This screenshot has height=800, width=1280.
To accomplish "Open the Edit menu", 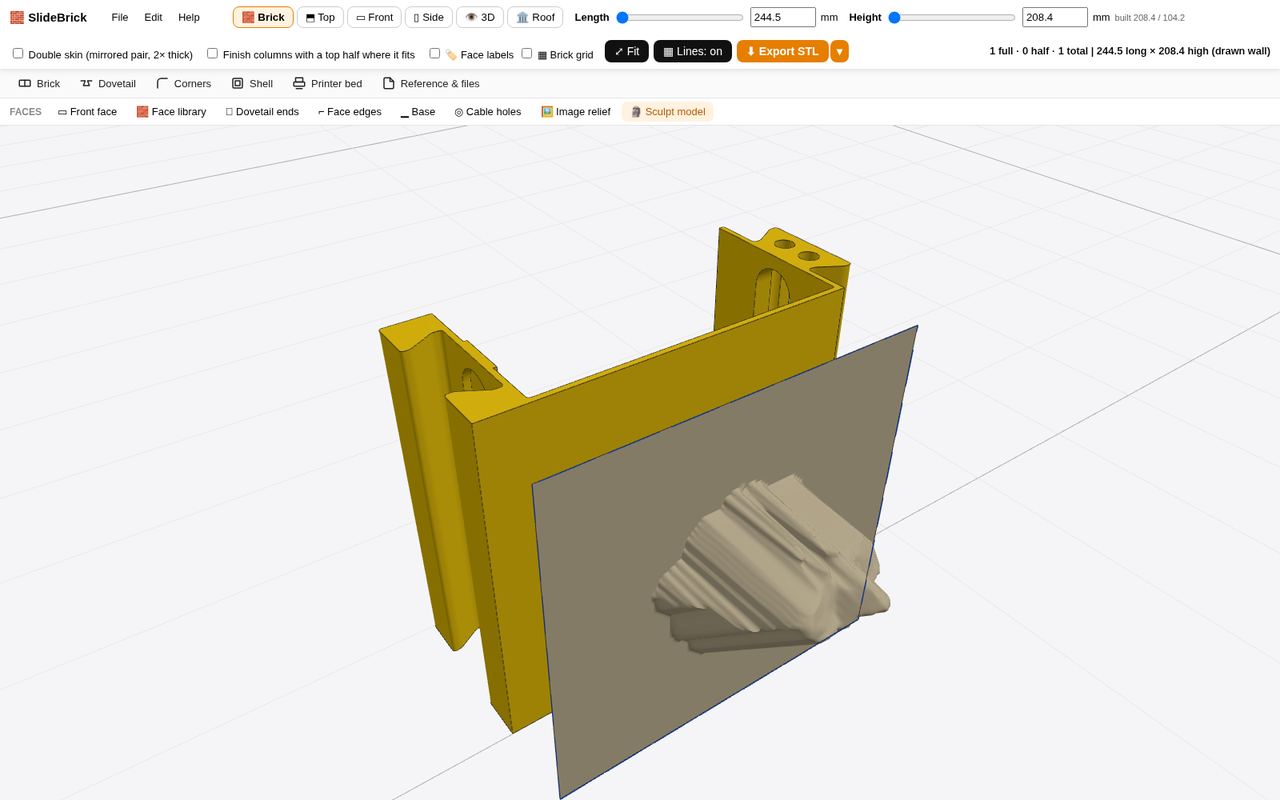I will [153, 17].
